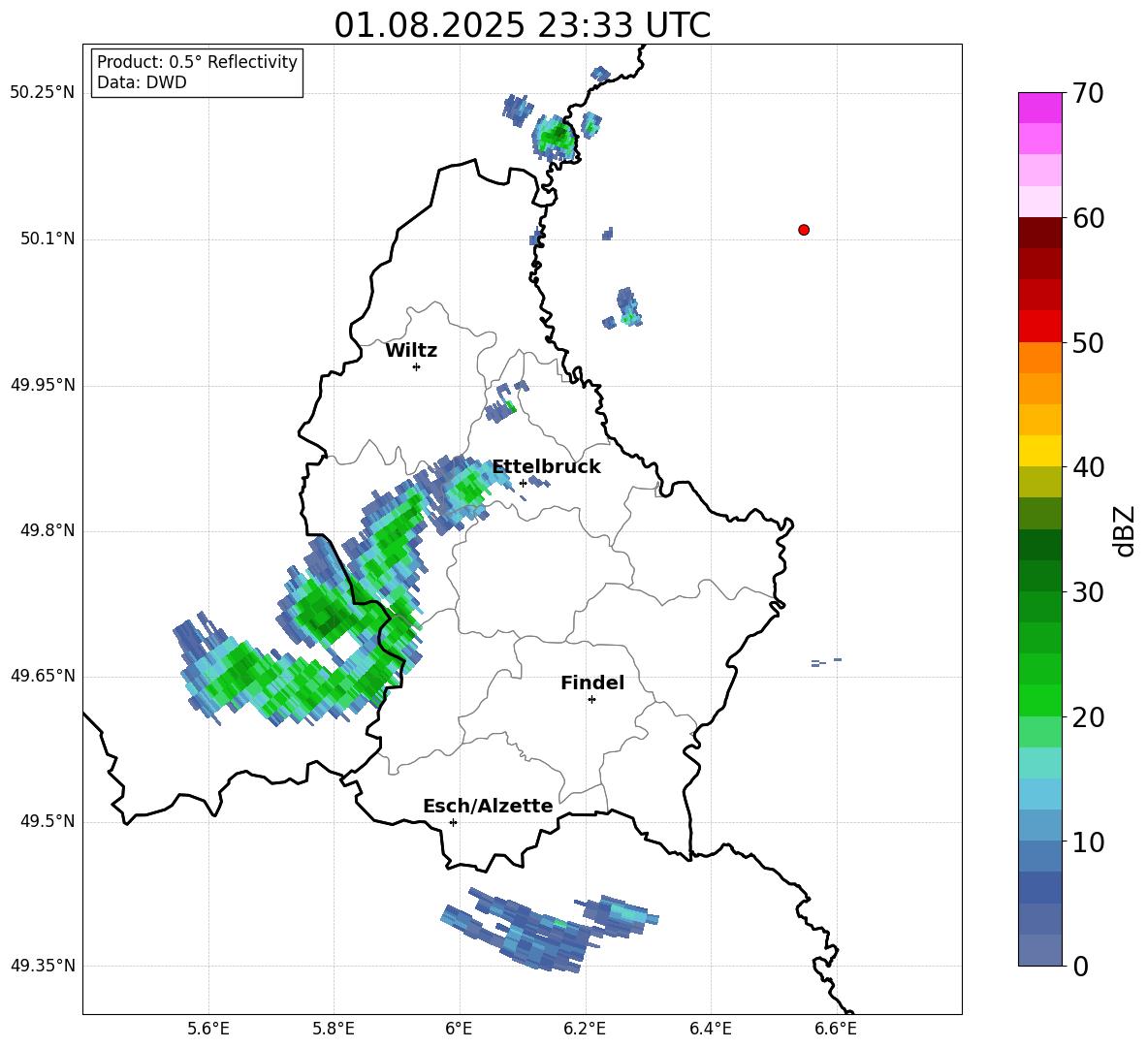The width and height of the screenshot is (1148, 1048).
Task: Click the red radar location dot
Action: (804, 230)
